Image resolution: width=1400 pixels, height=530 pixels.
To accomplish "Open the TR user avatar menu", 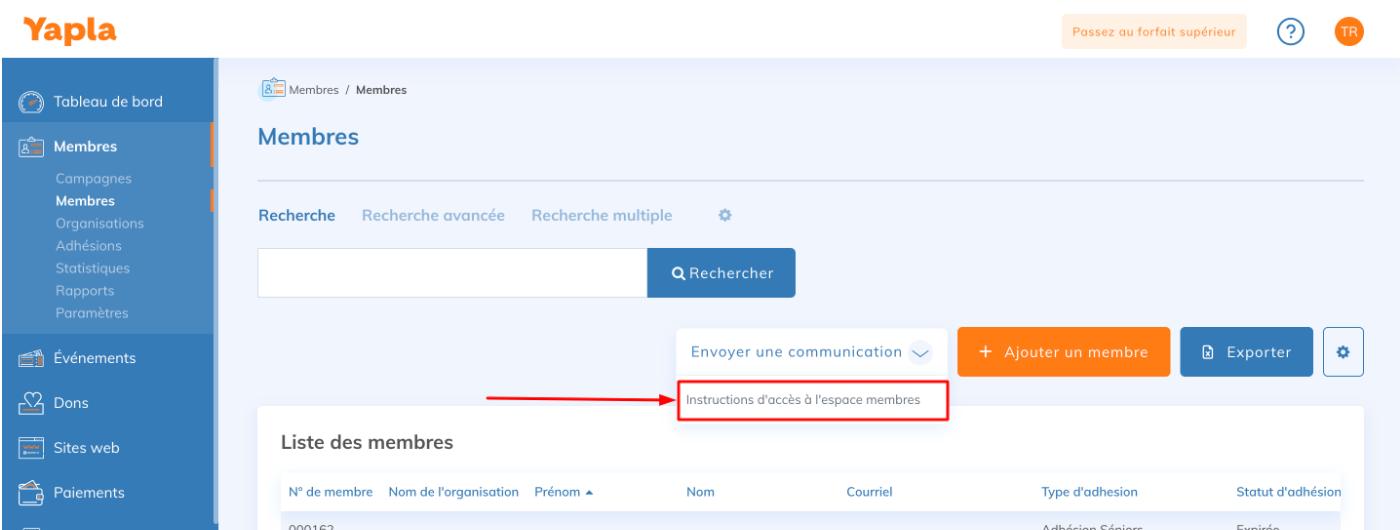I will [x=1349, y=32].
